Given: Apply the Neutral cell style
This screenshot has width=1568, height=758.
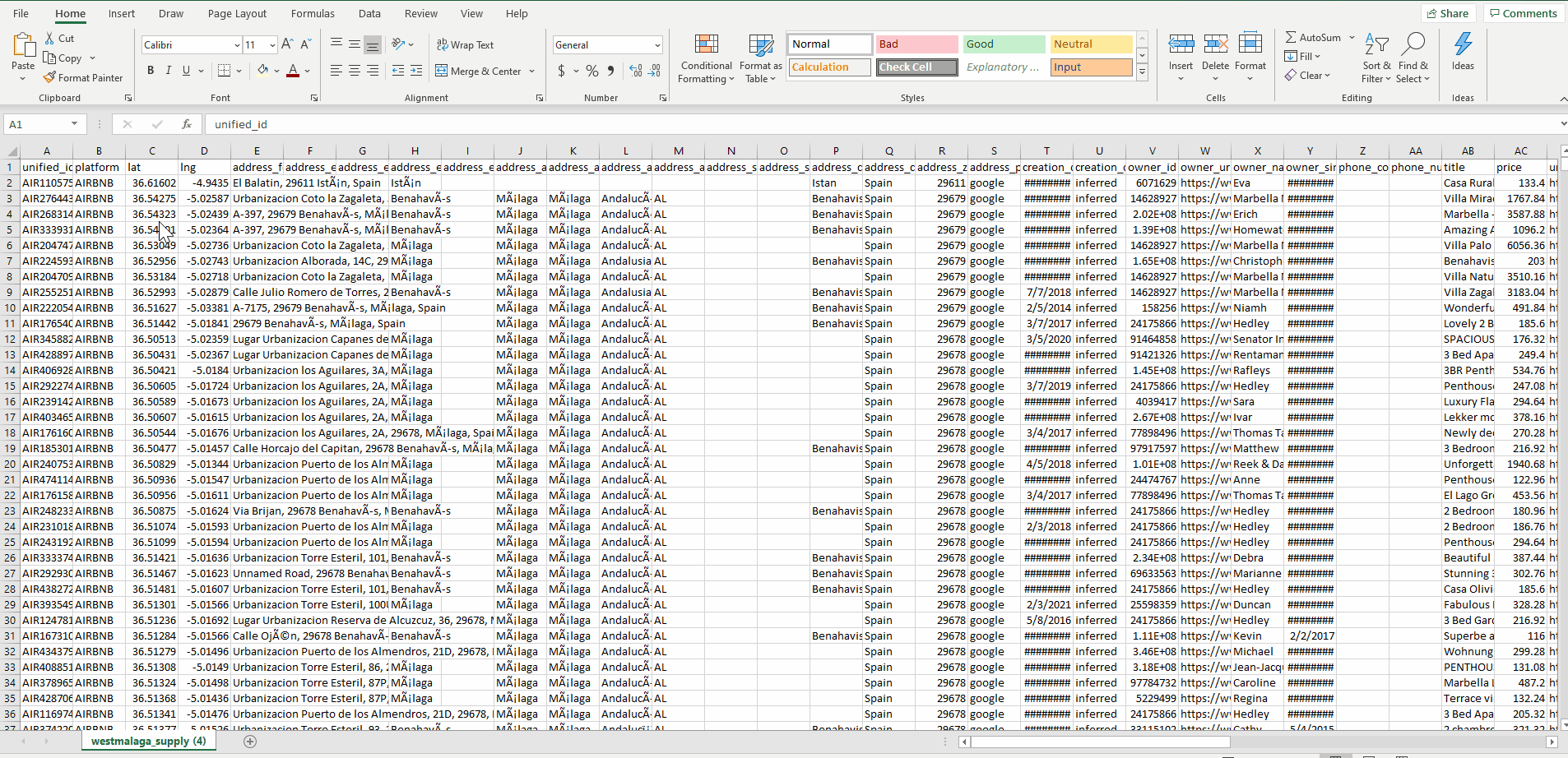Looking at the screenshot, I should click(1091, 44).
